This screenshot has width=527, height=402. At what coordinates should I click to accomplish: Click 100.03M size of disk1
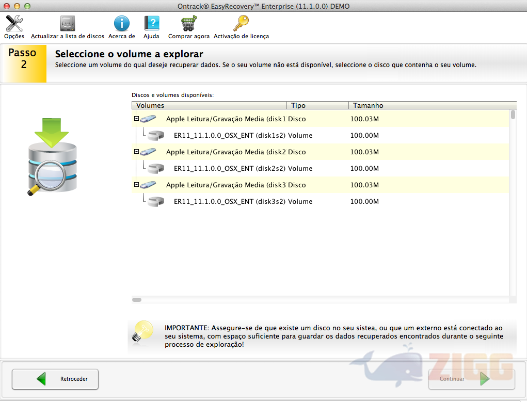[365, 119]
